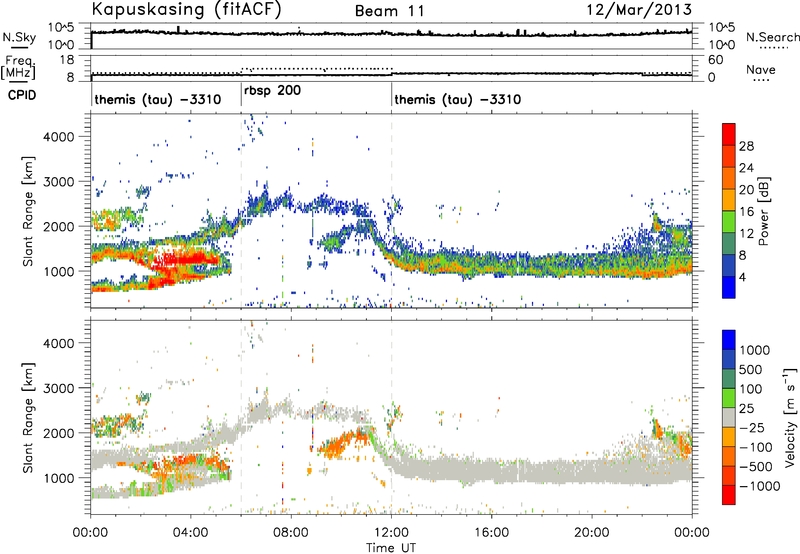Select the -1000 velocity colorbar label
Screen dimensions: 800x554
click(759, 486)
